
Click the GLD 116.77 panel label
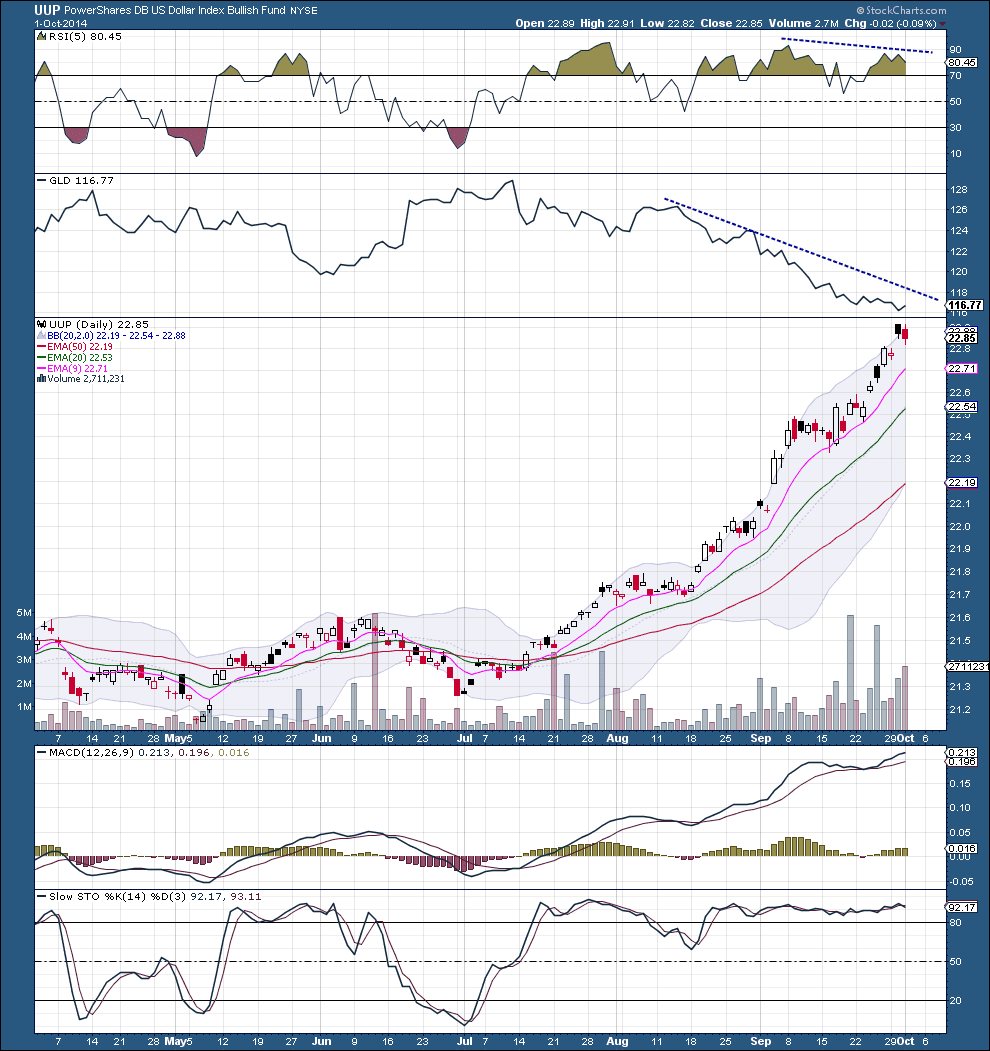click(81, 180)
